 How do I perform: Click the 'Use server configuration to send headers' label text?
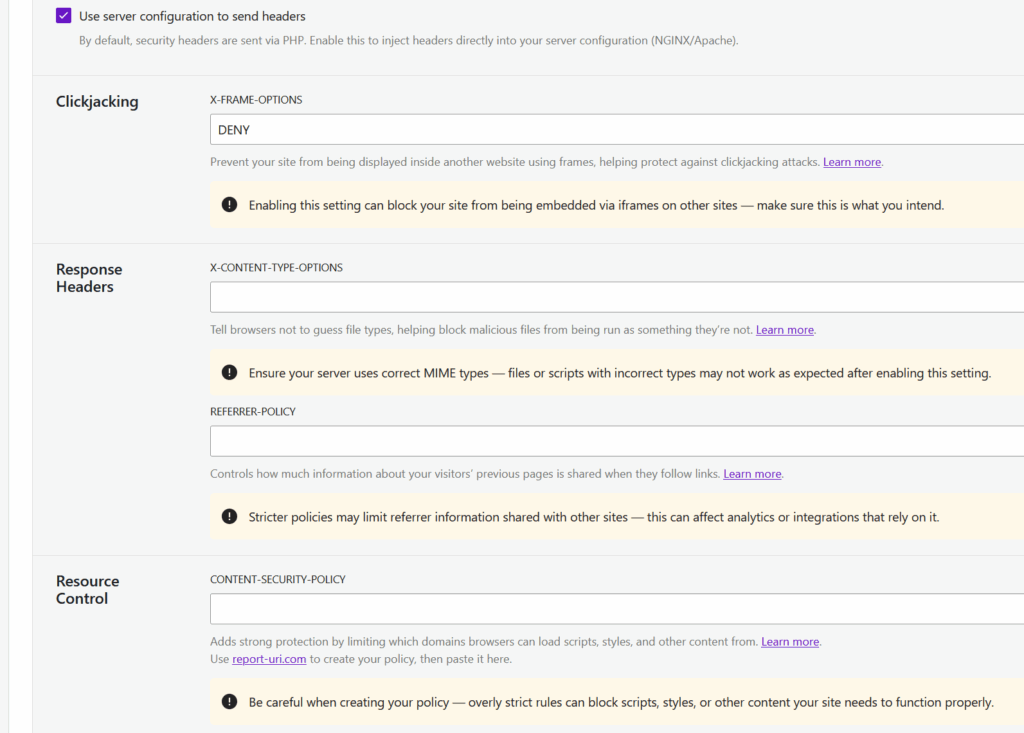coord(192,16)
